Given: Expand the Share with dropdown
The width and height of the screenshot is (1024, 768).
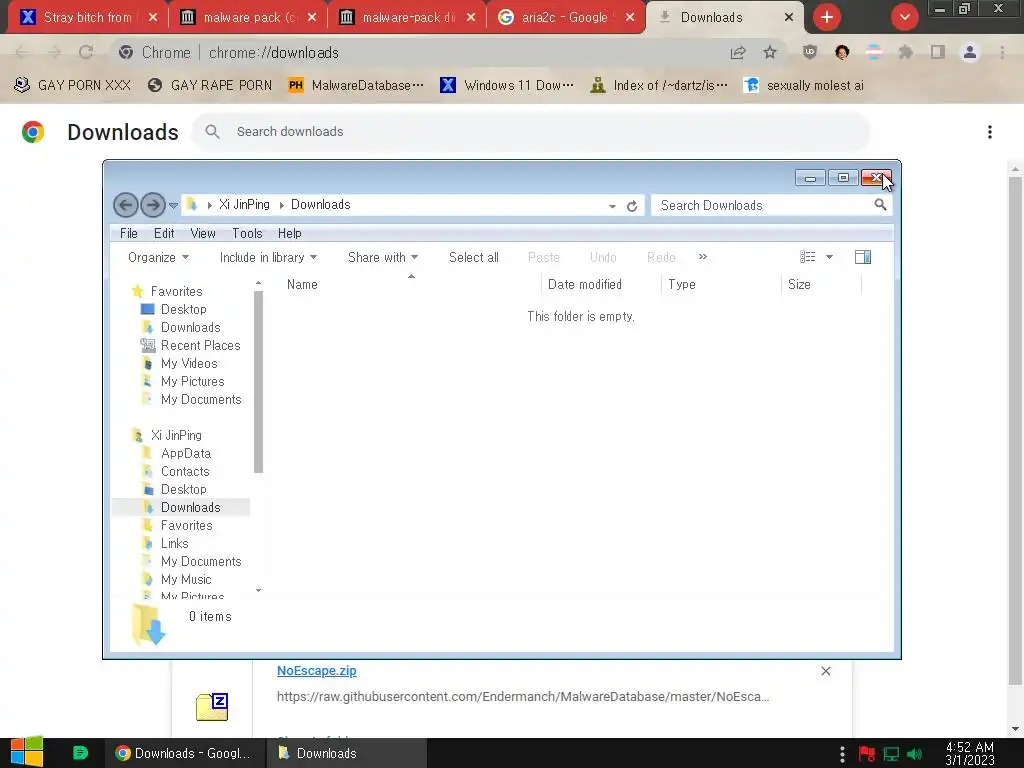Looking at the screenshot, I should pyautogui.click(x=383, y=257).
